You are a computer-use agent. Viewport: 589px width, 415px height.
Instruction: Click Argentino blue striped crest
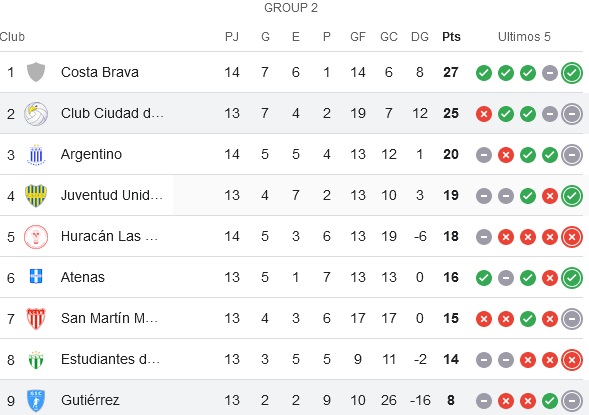pyautogui.click(x=36, y=154)
